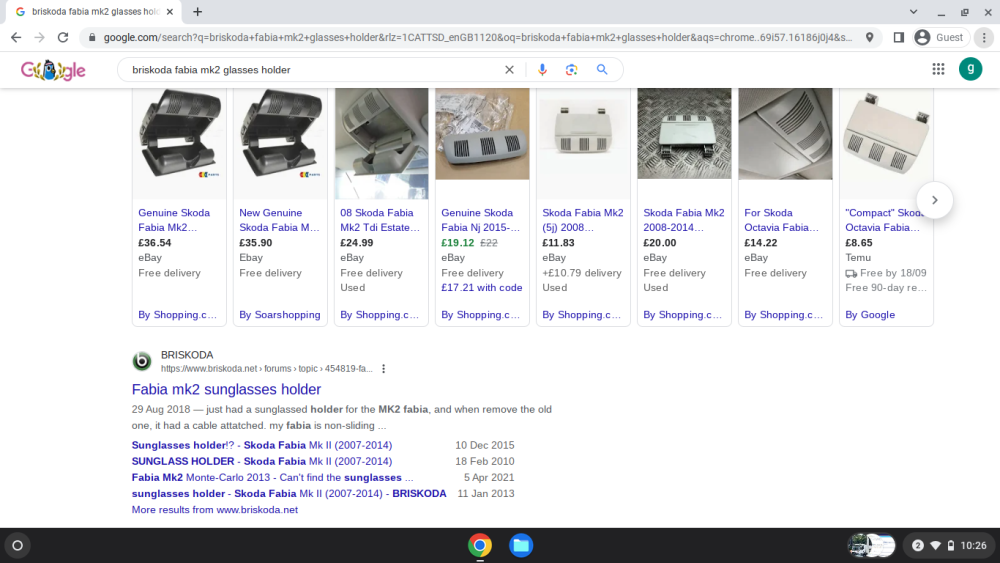Viewport: 1000px width, 563px height.
Task: Open the launcher circle on shelf
Action: pos(18,545)
